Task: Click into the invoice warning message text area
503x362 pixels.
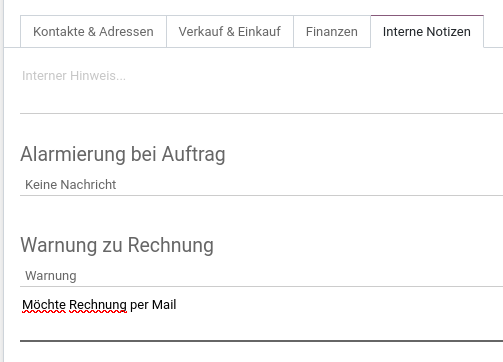Action: [x=261, y=315]
